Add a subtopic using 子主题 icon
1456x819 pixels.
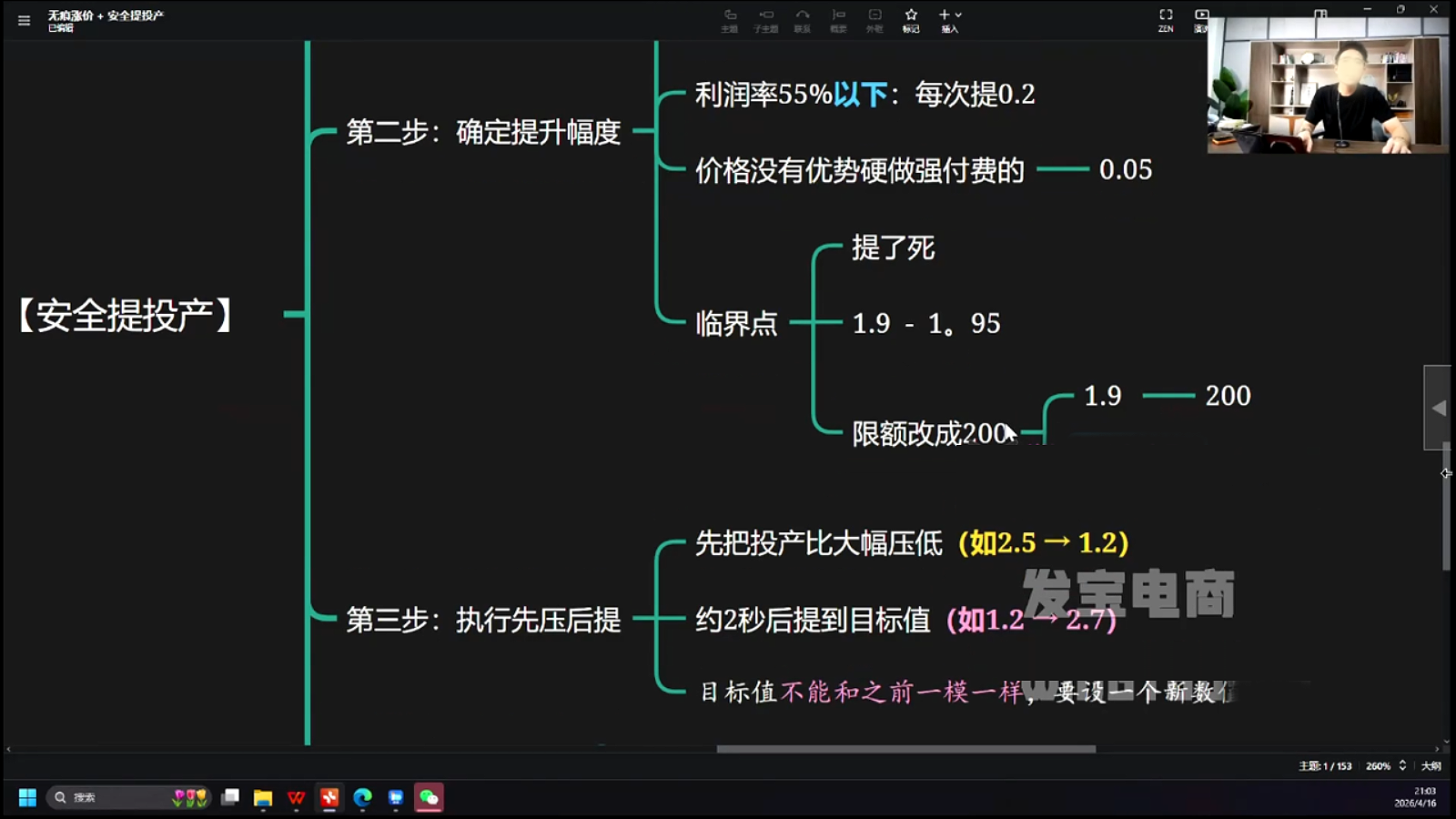pyautogui.click(x=766, y=18)
